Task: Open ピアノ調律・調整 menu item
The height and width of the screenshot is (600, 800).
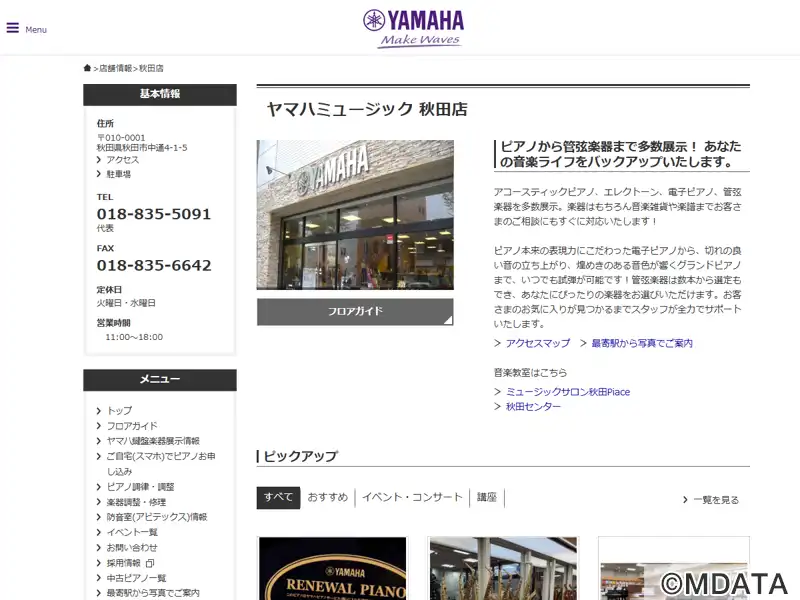Action: click(140, 487)
